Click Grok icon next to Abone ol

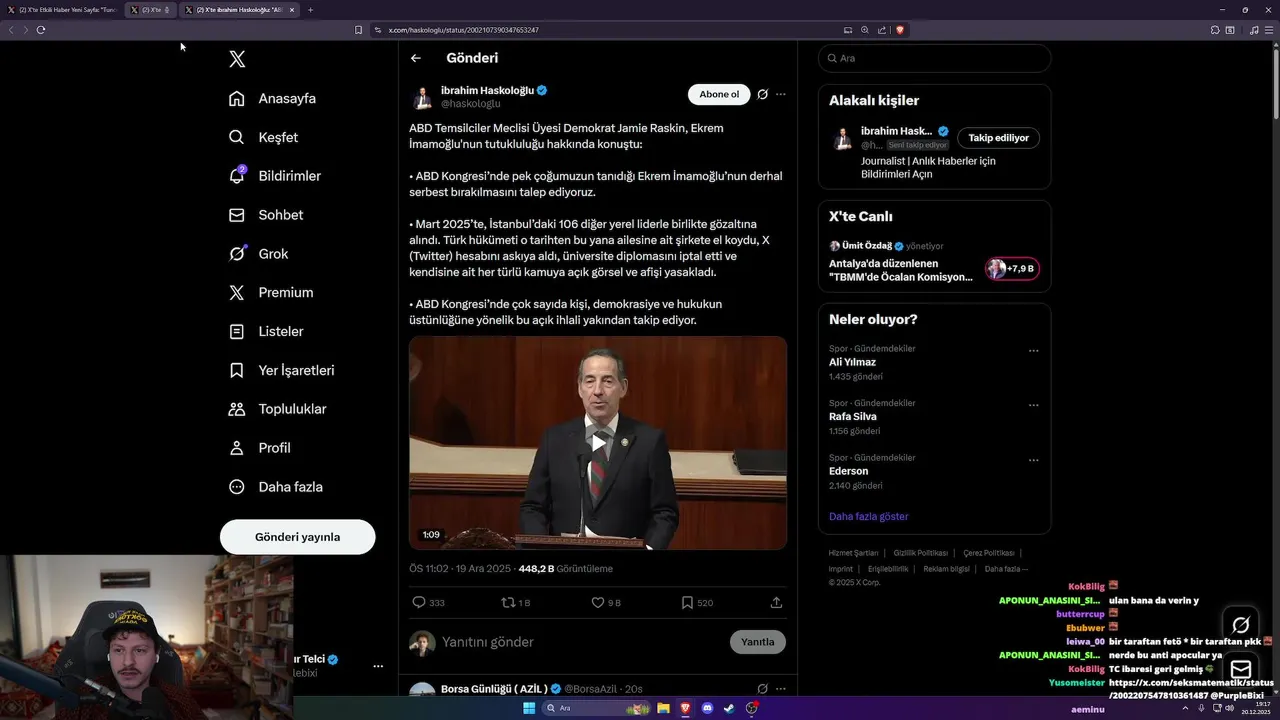762,94
